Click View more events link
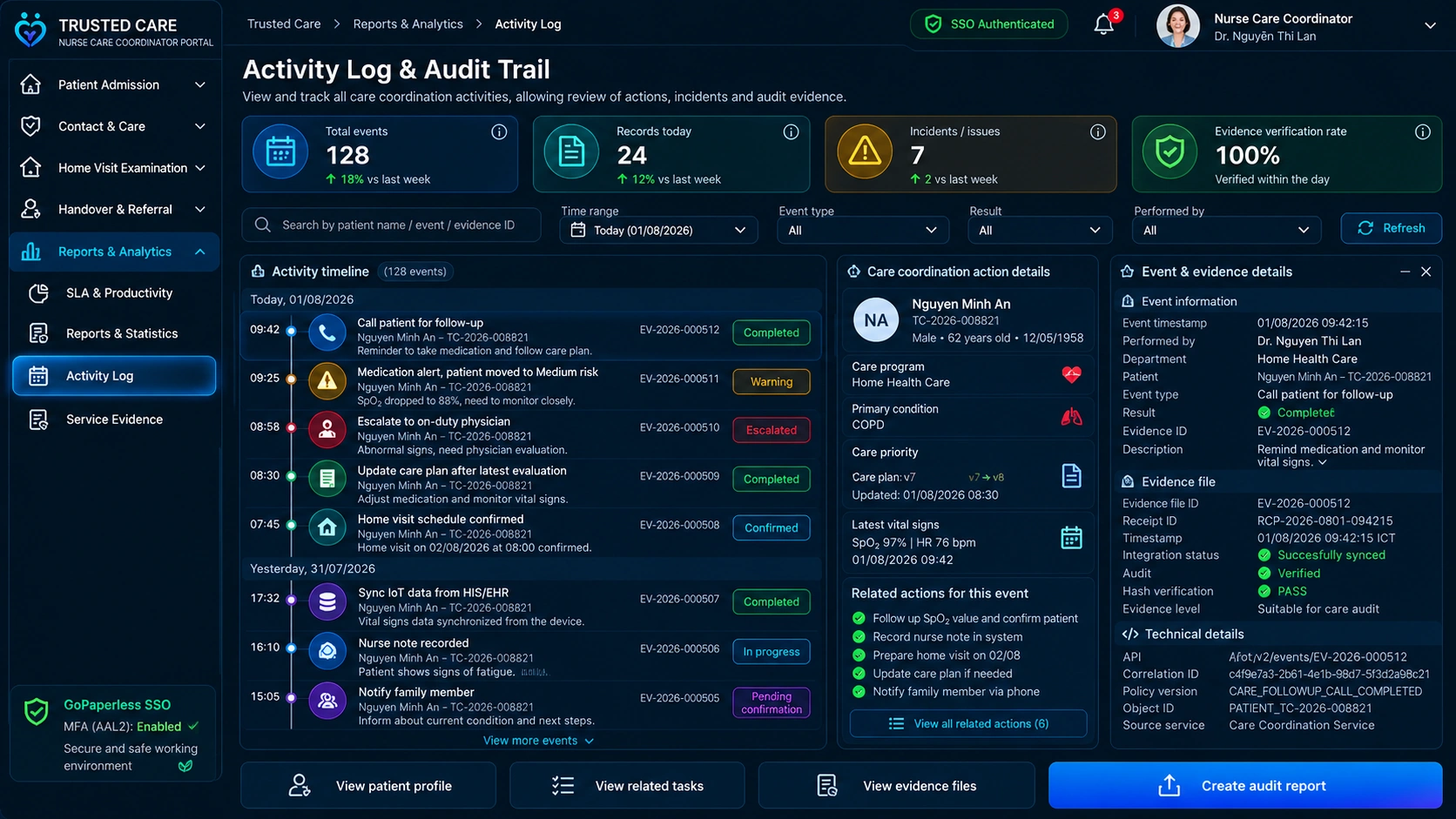This screenshot has height=819, width=1456. (538, 741)
